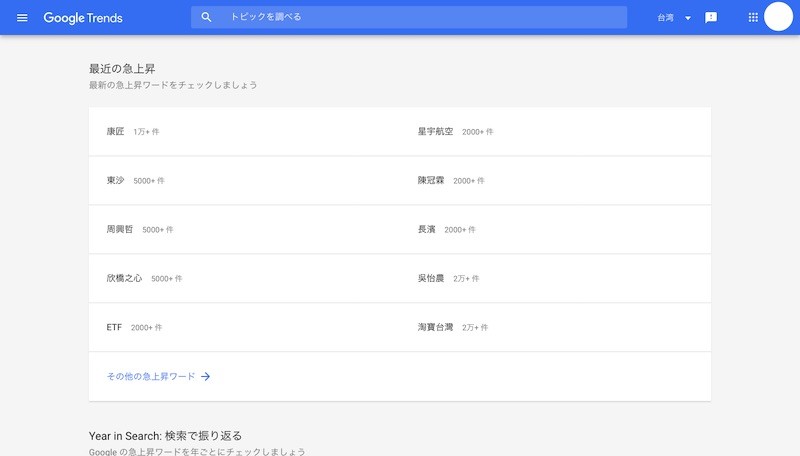Focus the トピックを調べる search field

[409, 17]
